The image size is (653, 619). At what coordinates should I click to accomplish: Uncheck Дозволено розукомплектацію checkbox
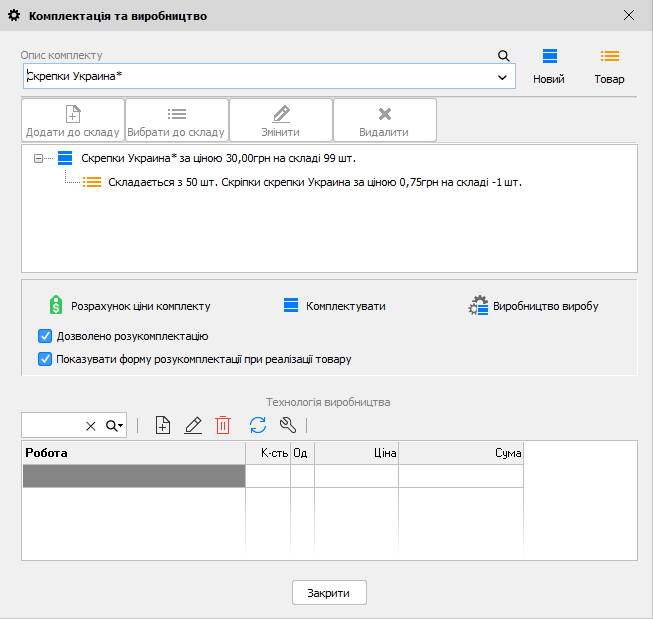point(45,337)
